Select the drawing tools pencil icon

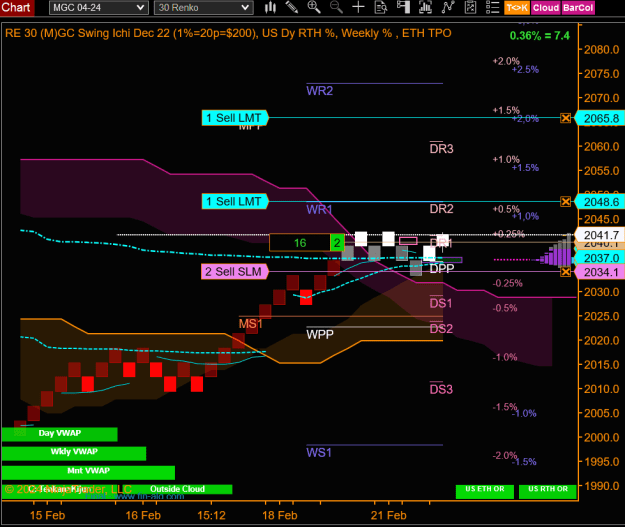[x=292, y=7]
